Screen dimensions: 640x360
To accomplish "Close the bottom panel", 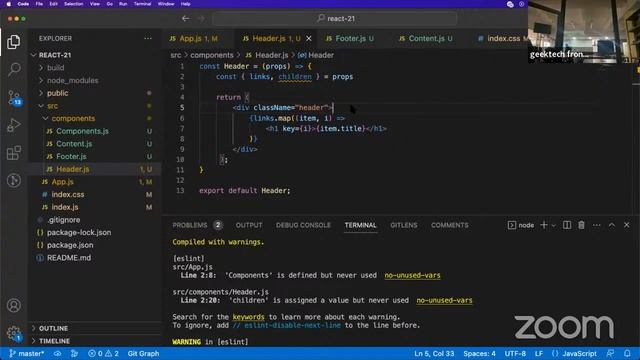I will click(x=627, y=225).
